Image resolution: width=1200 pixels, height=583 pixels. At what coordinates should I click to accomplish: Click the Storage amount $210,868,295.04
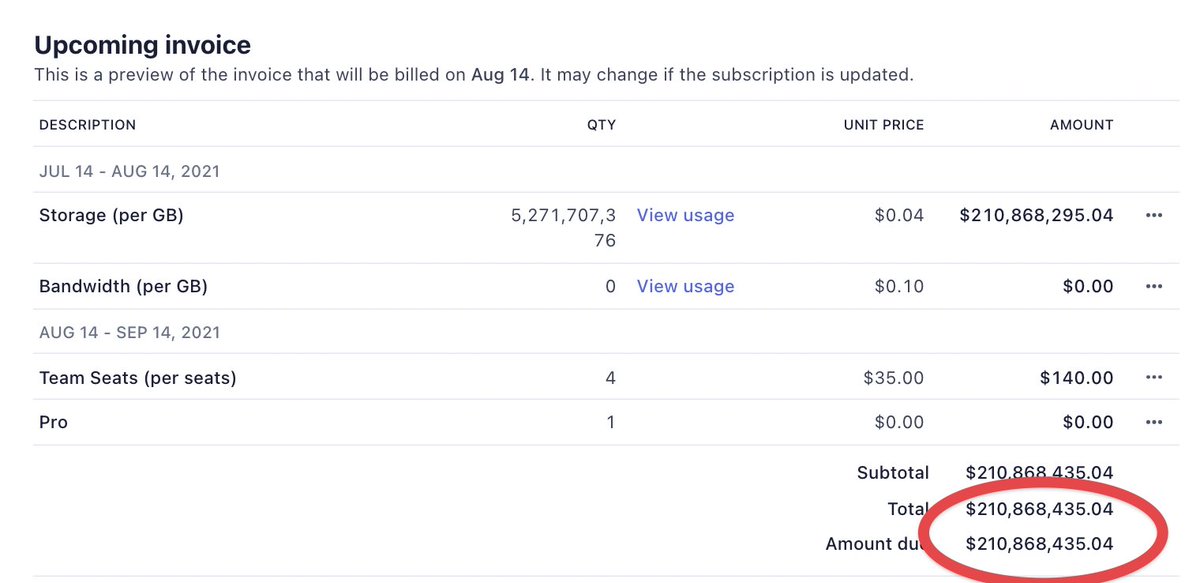coord(1036,215)
